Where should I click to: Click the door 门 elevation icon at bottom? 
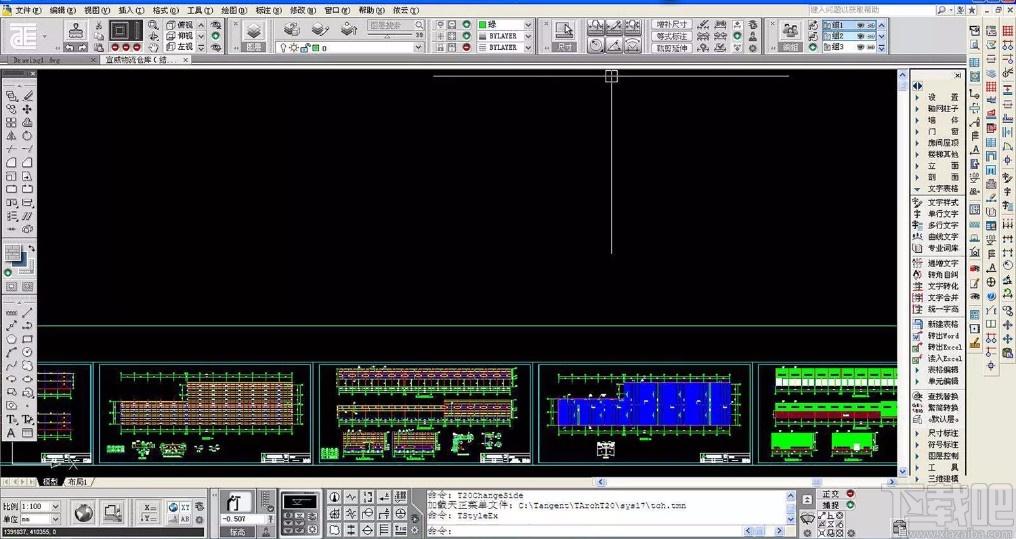coord(237,503)
